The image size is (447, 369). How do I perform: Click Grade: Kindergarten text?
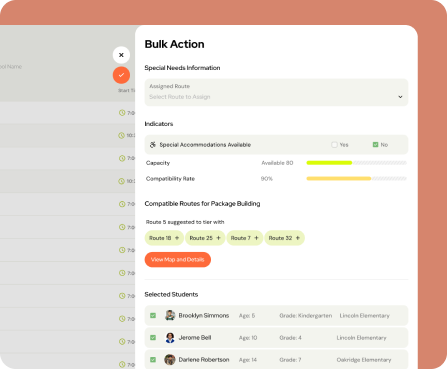coord(306,315)
